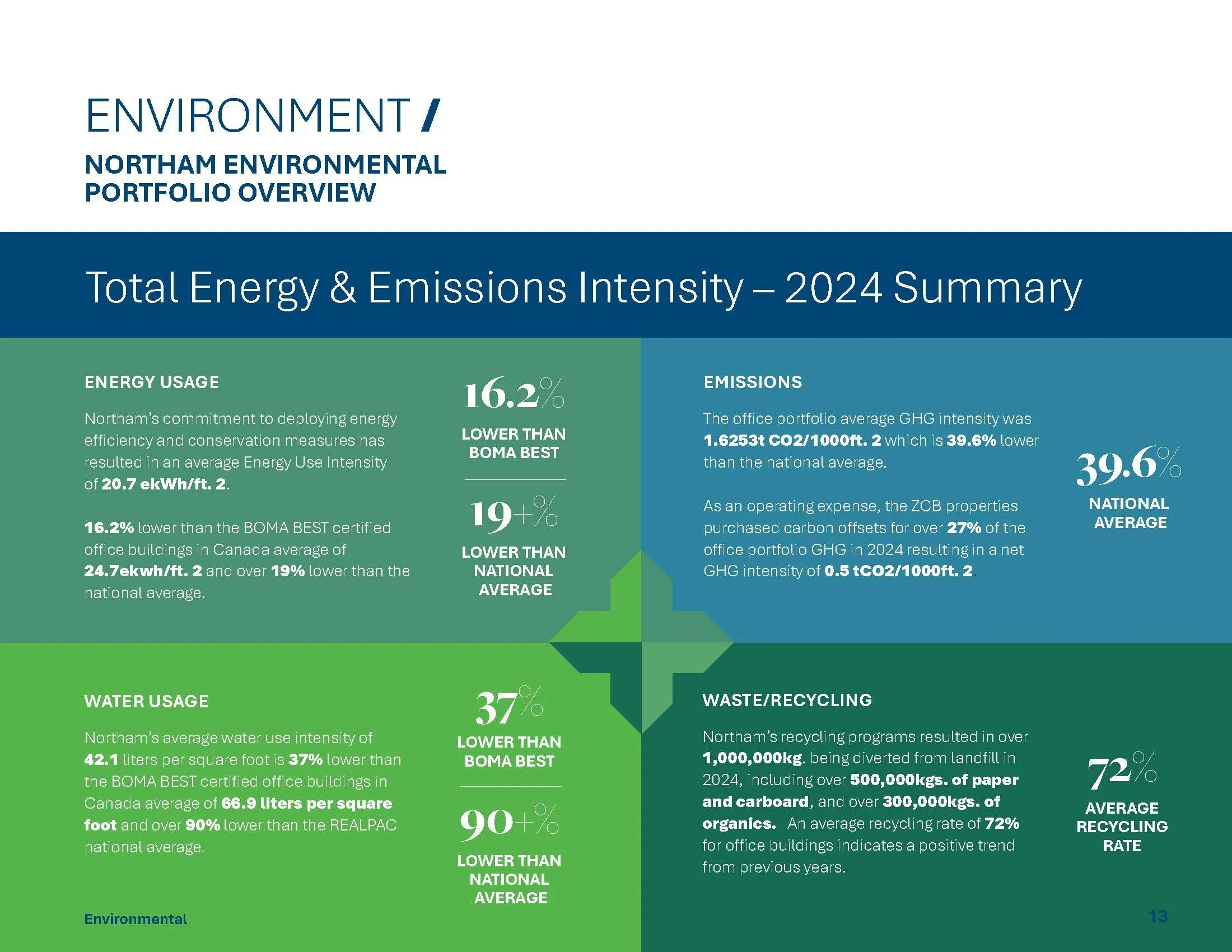
Task: Click the bold '24.7ekwh/ft. 2' value
Action: (143, 571)
